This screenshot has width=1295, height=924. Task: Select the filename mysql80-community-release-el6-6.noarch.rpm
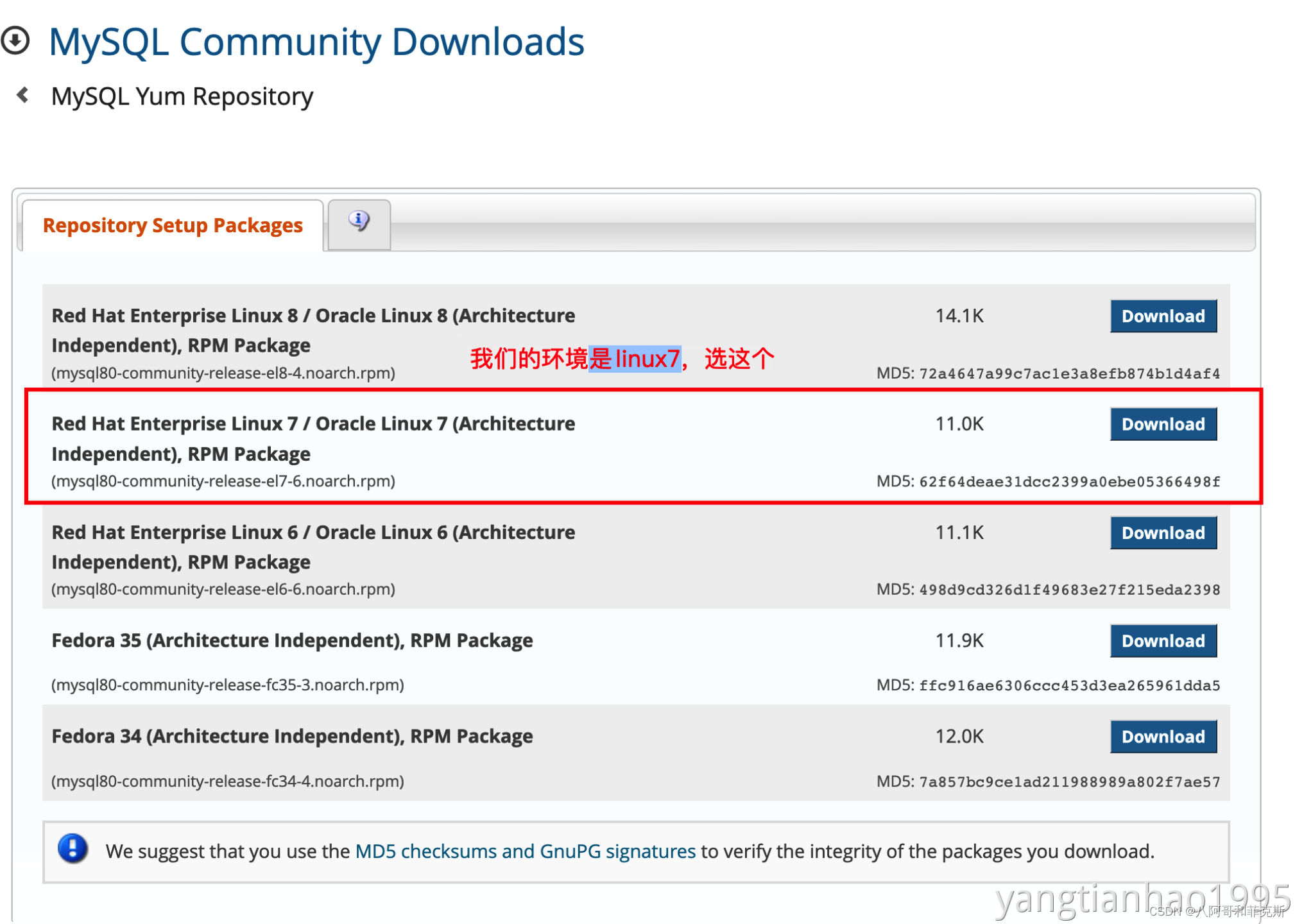(x=223, y=589)
